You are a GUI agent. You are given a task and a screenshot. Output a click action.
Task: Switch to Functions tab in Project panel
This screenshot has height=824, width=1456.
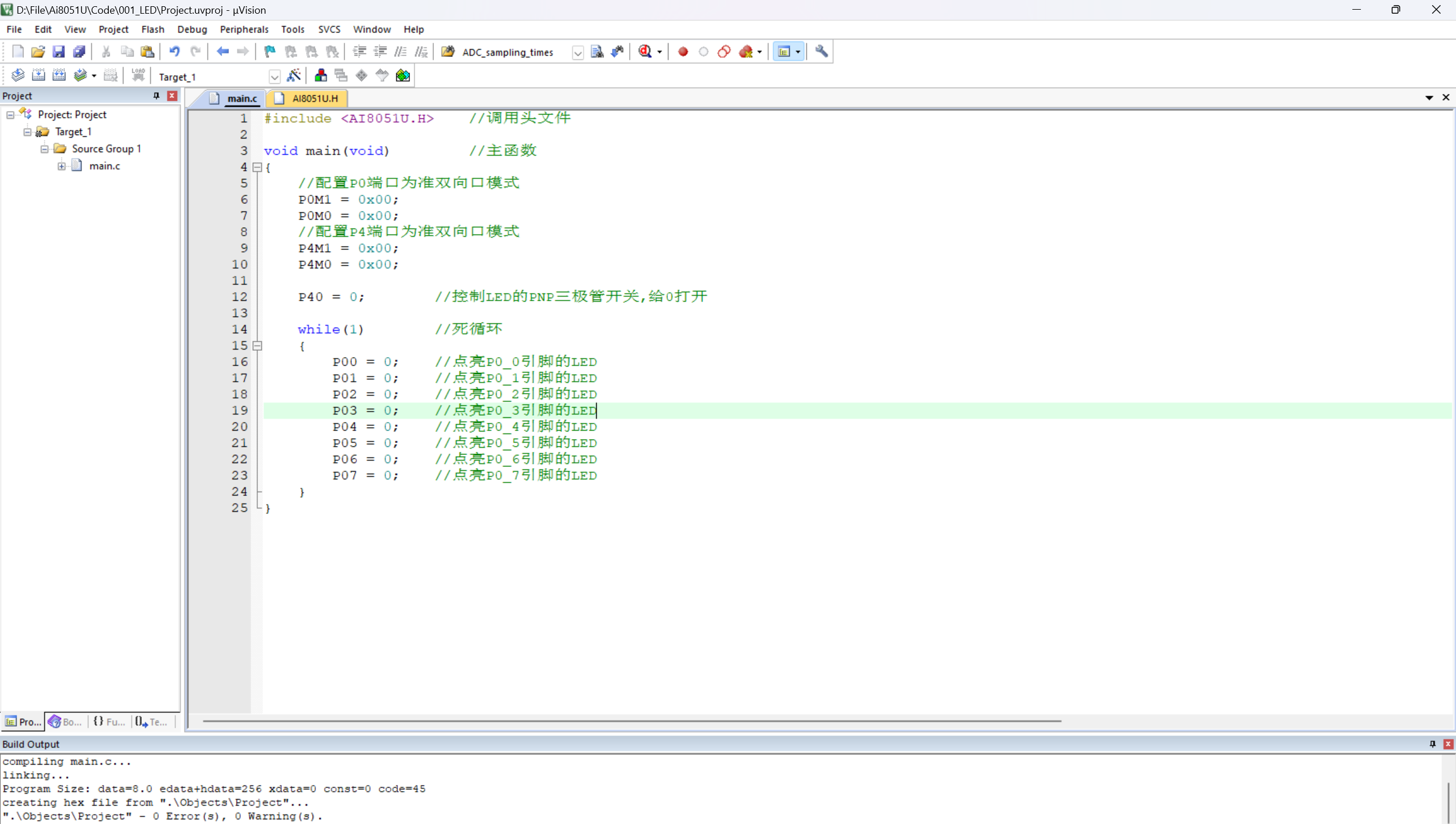(x=109, y=721)
